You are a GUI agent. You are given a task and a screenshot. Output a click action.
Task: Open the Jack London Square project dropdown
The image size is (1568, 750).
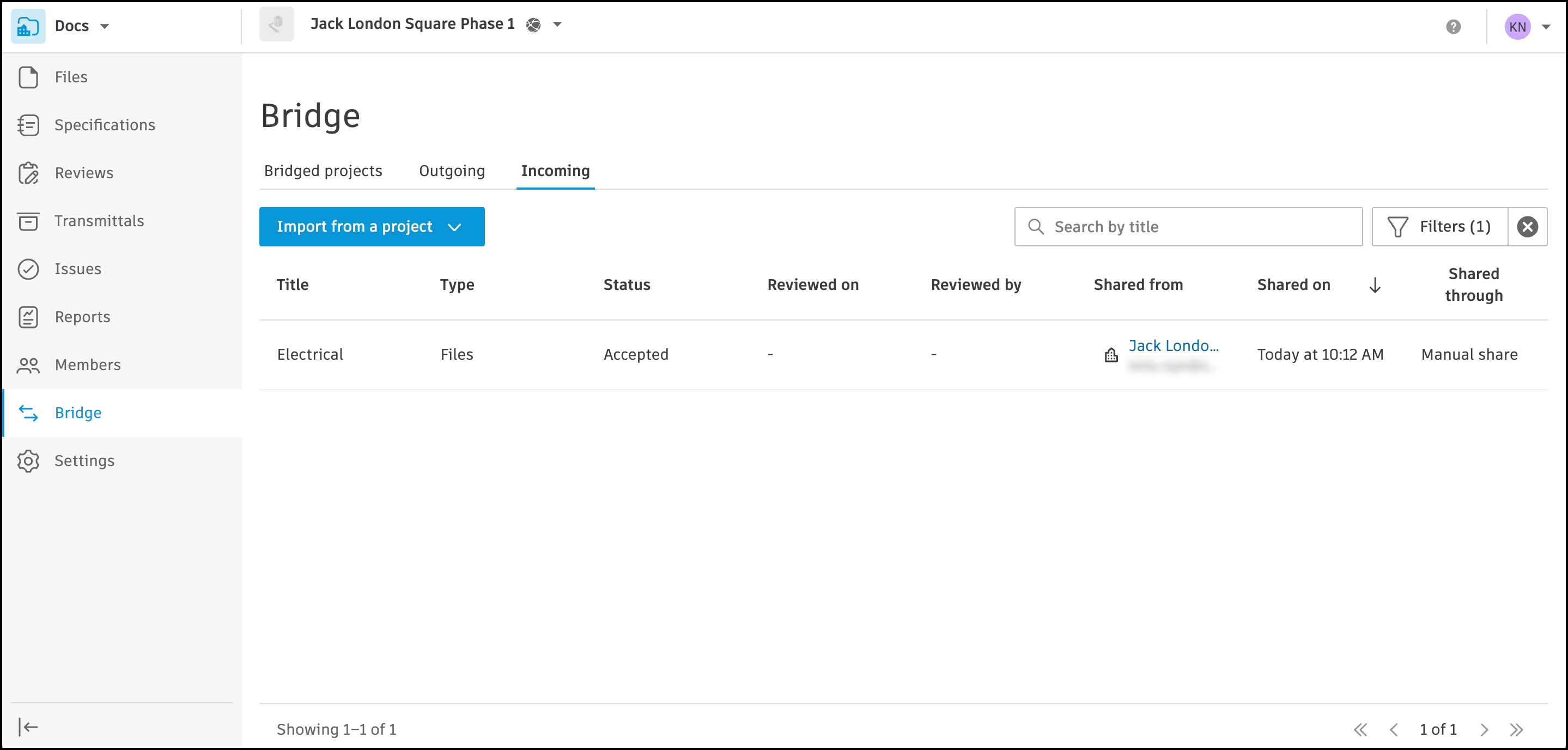pos(556,25)
